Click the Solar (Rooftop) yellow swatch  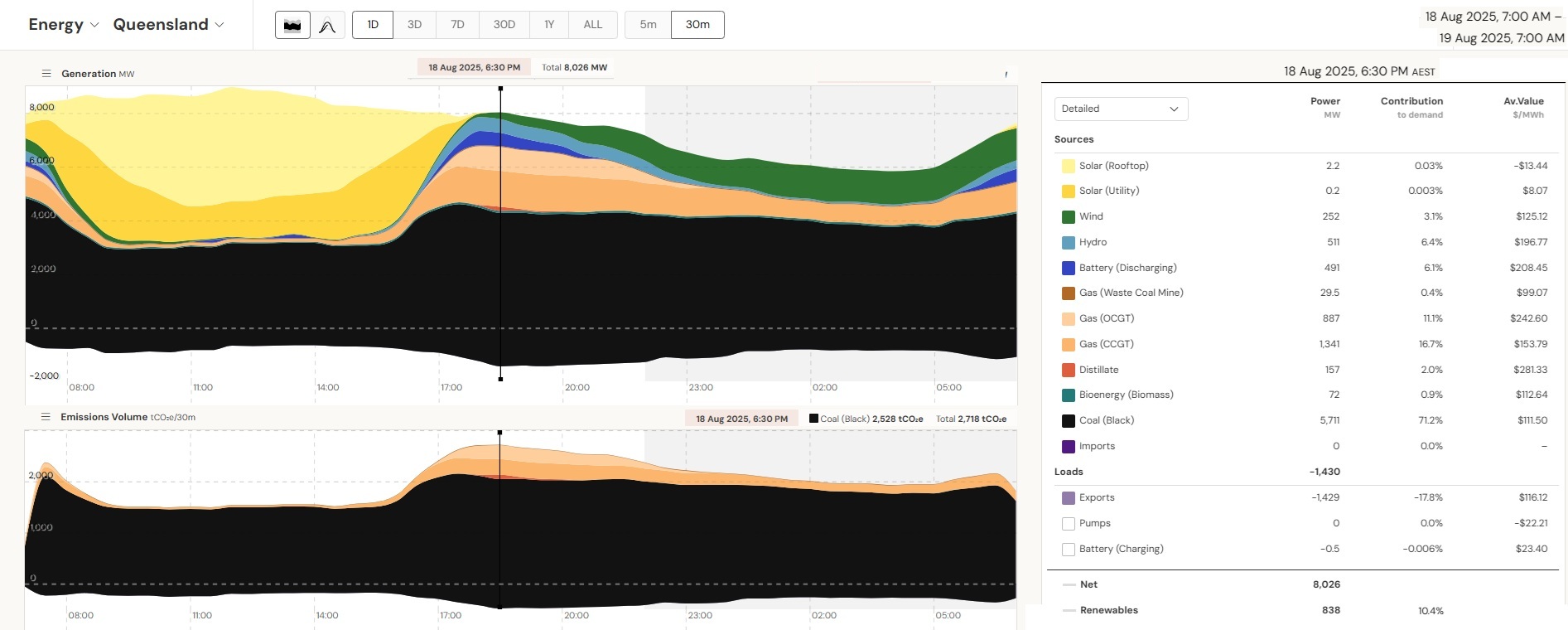coord(1069,166)
